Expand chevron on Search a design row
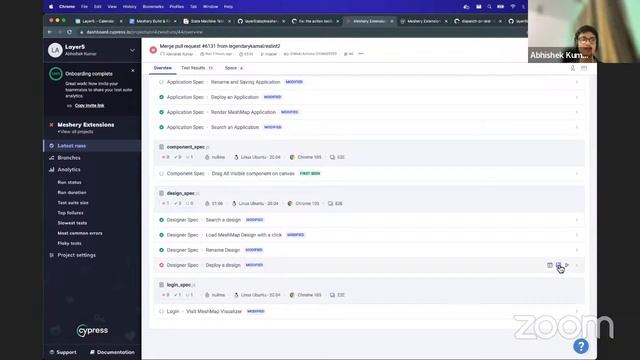 tap(577, 220)
